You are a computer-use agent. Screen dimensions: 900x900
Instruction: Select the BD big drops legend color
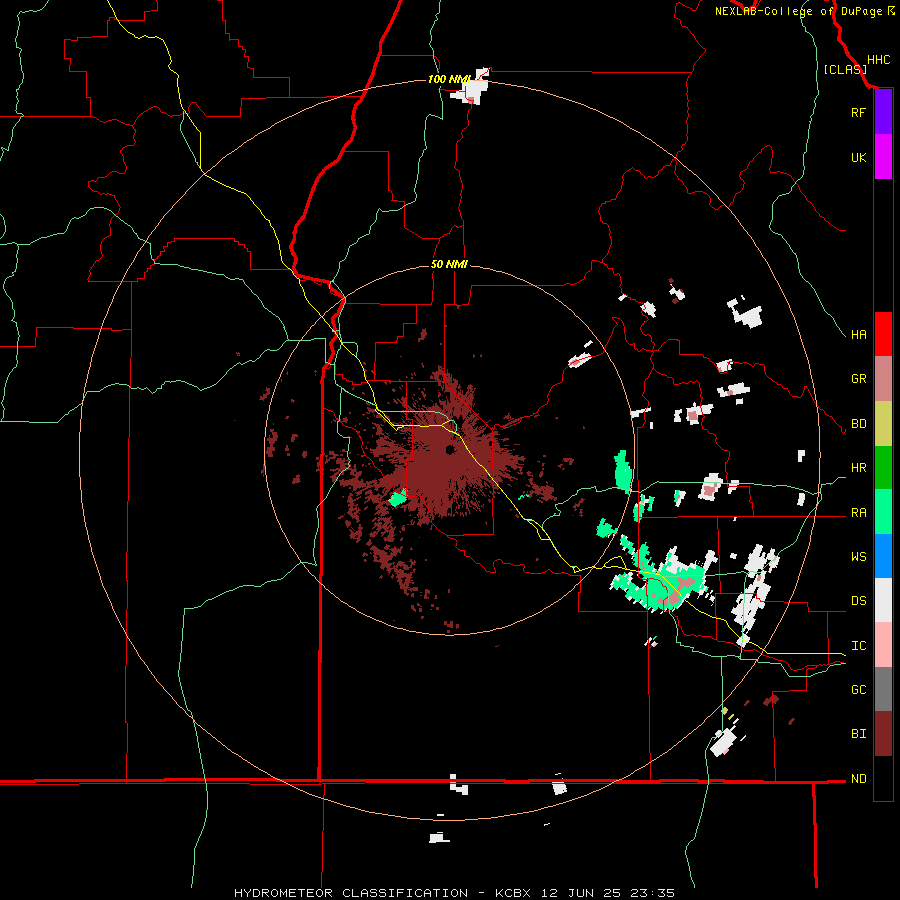(883, 423)
